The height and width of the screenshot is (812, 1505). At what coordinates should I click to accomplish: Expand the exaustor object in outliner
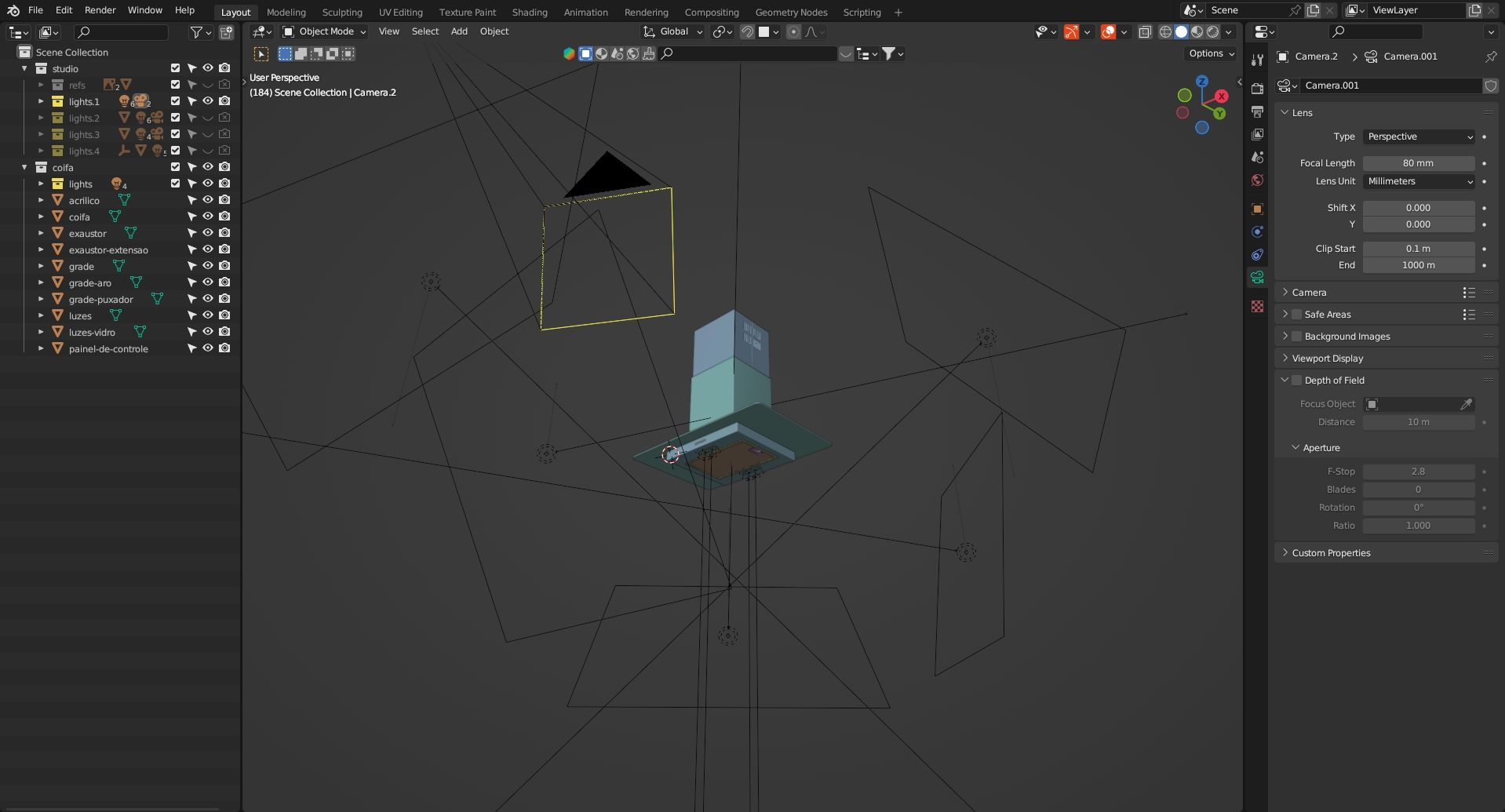pyautogui.click(x=41, y=234)
